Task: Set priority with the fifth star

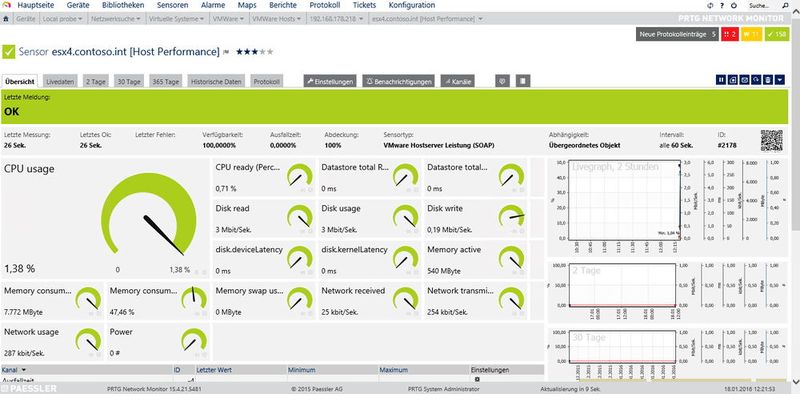Action: [270, 52]
